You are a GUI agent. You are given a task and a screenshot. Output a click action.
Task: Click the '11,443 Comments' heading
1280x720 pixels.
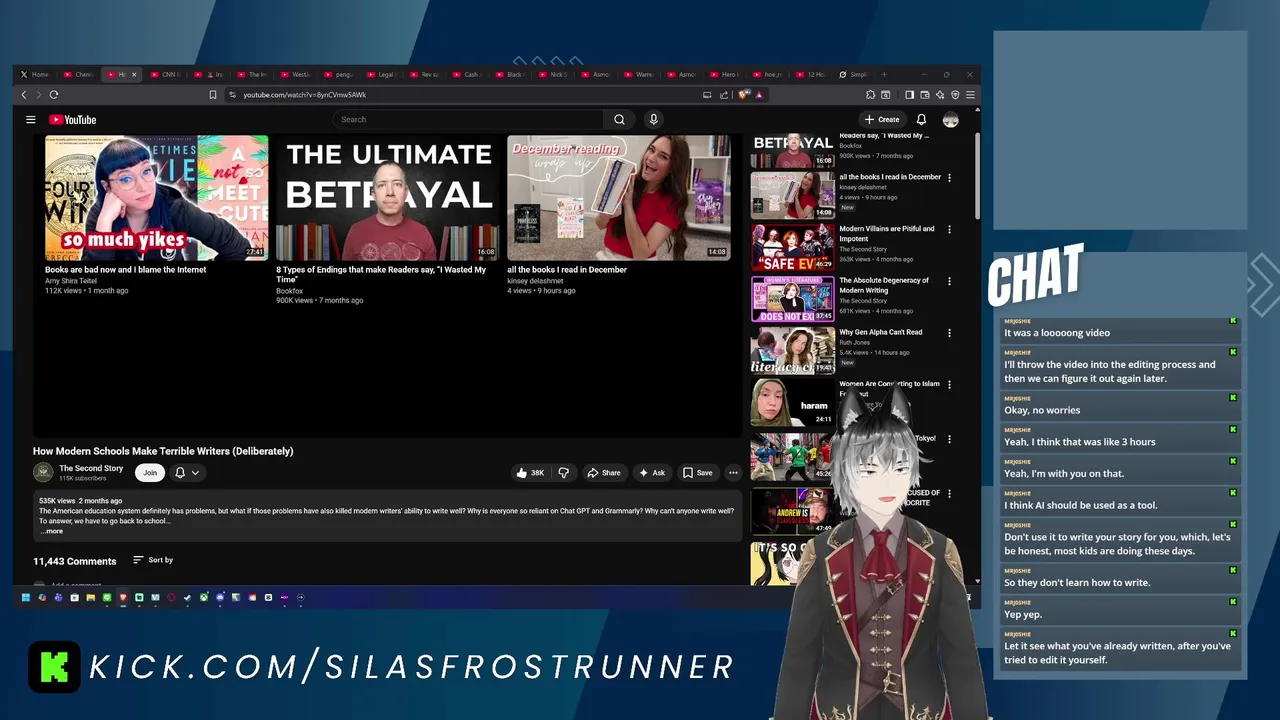(x=75, y=561)
